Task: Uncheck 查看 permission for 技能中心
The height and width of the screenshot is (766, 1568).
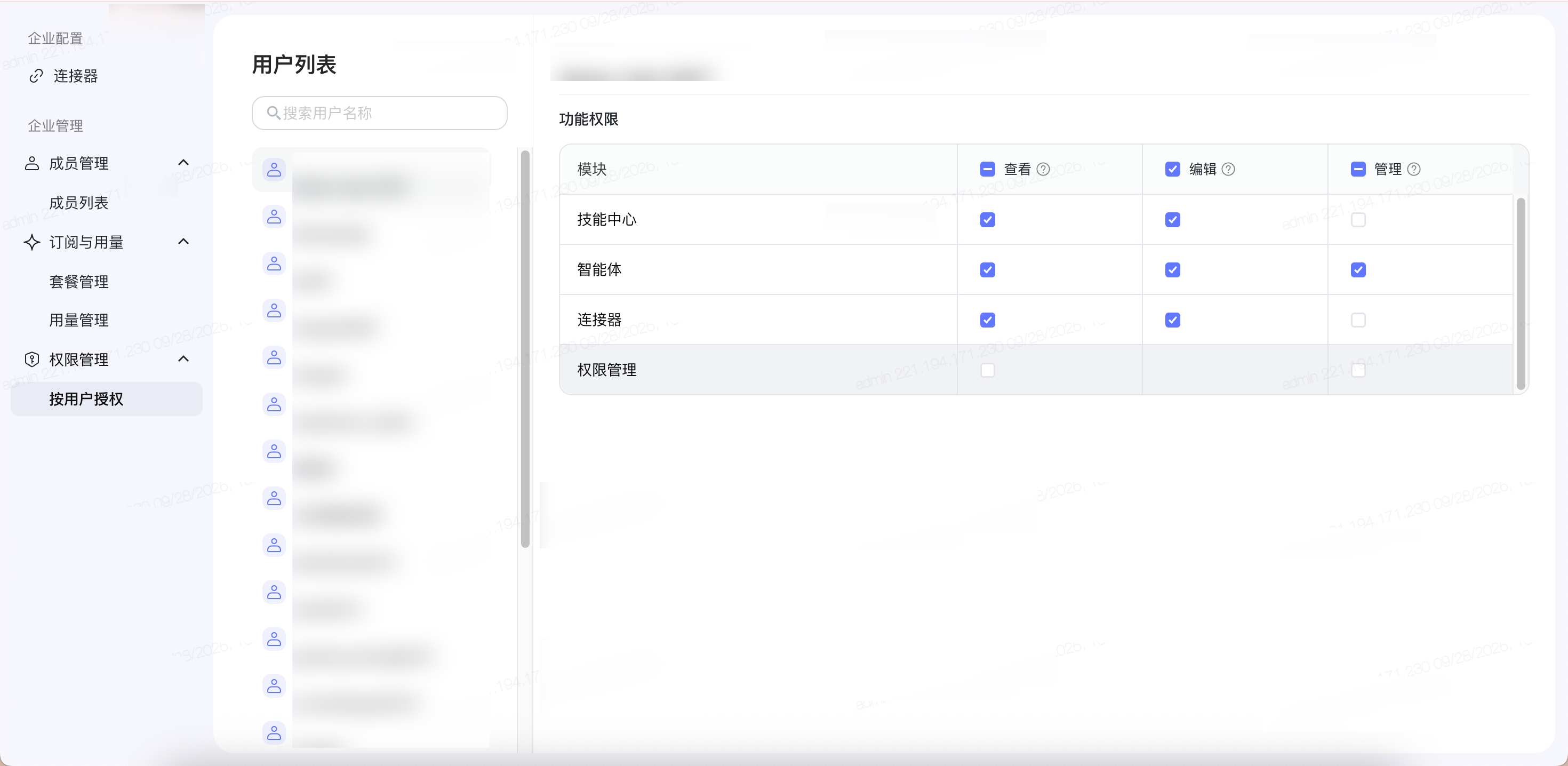Action: [x=987, y=220]
